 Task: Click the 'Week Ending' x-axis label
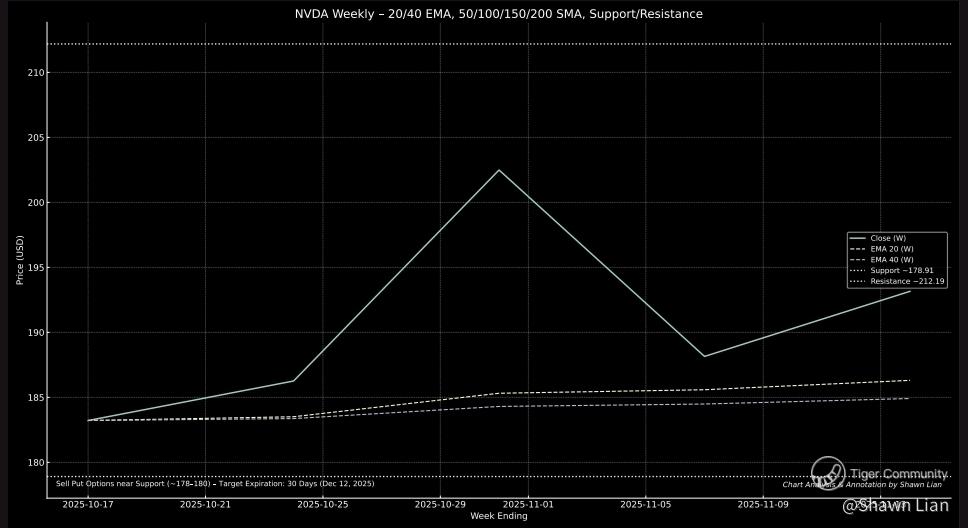pyautogui.click(x=499, y=516)
